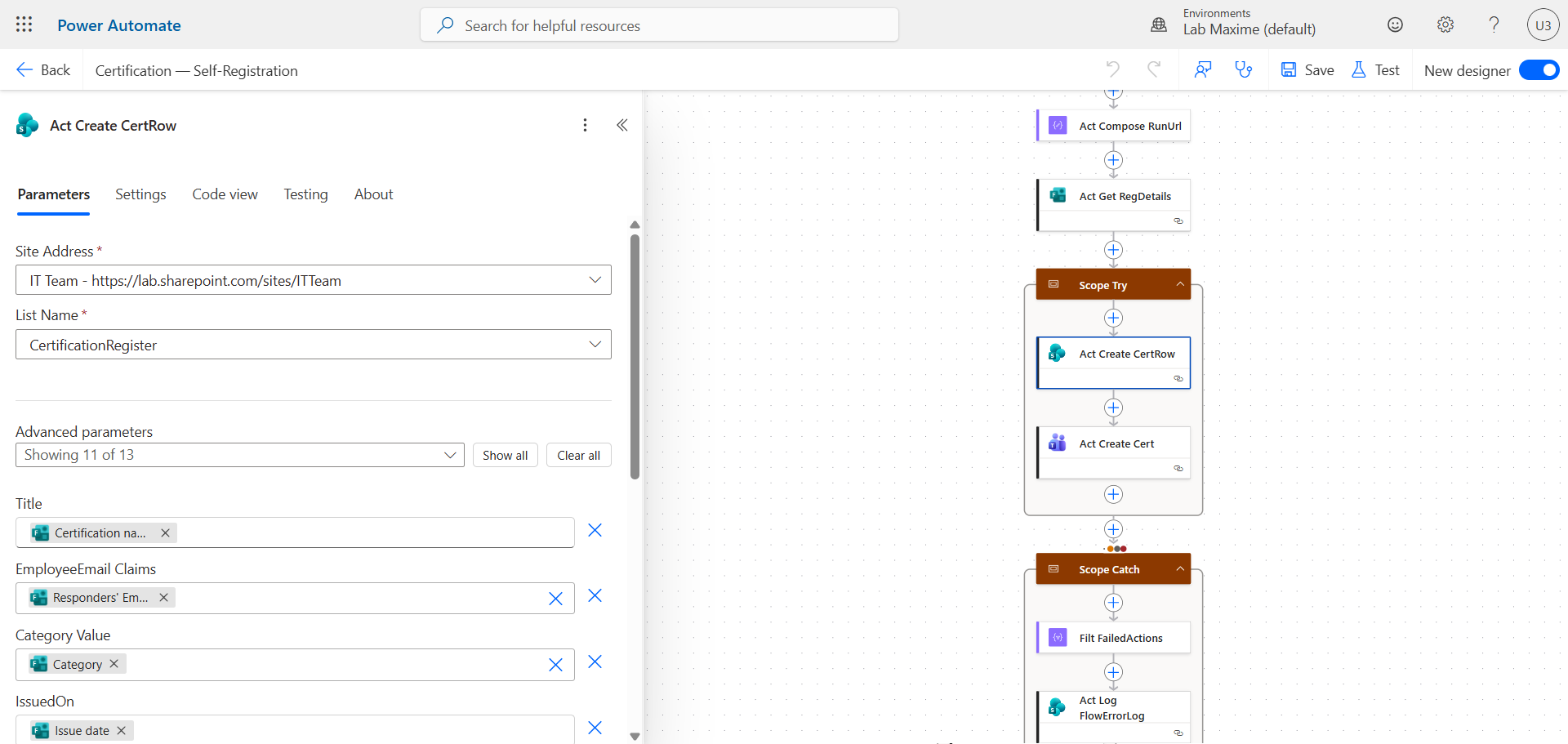Click the Redo arrow
The width and height of the screenshot is (1568, 744).
(1153, 69)
